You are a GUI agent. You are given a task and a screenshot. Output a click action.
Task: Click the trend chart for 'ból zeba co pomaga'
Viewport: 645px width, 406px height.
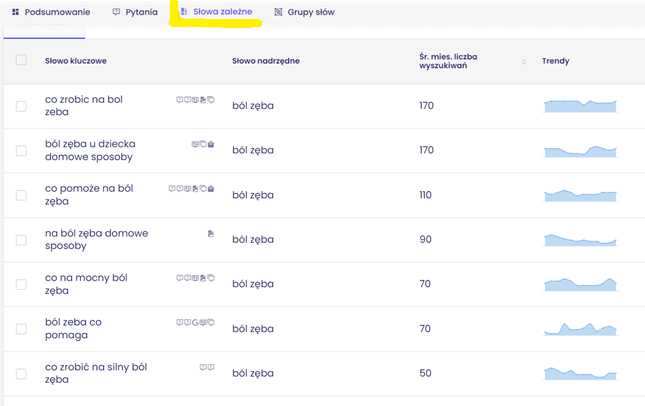tap(580, 328)
